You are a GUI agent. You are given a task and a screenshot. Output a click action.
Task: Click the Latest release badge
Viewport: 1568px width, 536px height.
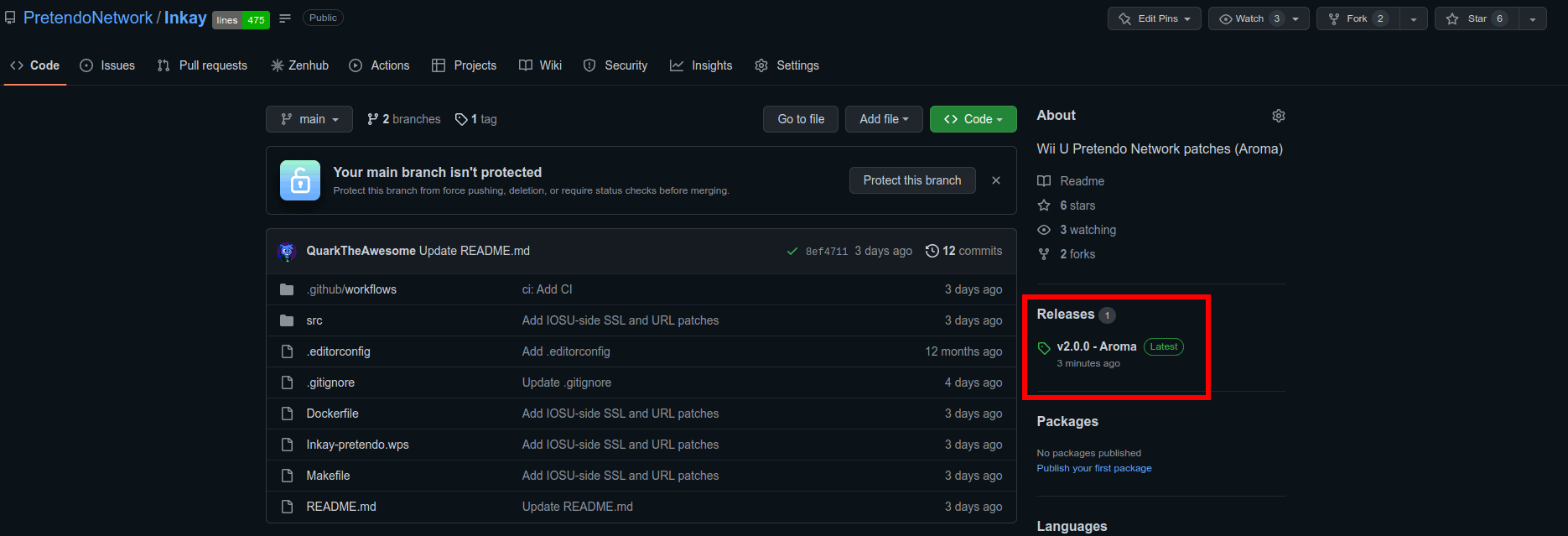1164,346
